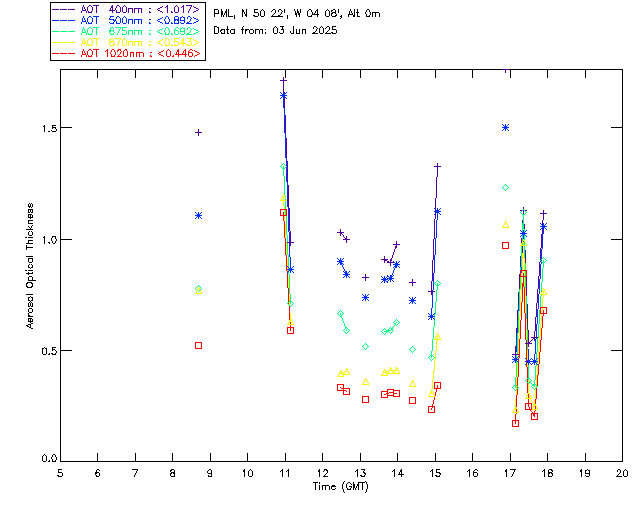Select the blue asterisk marker before 9 GMT
The height and width of the screenshot is (512, 640).
[198, 216]
